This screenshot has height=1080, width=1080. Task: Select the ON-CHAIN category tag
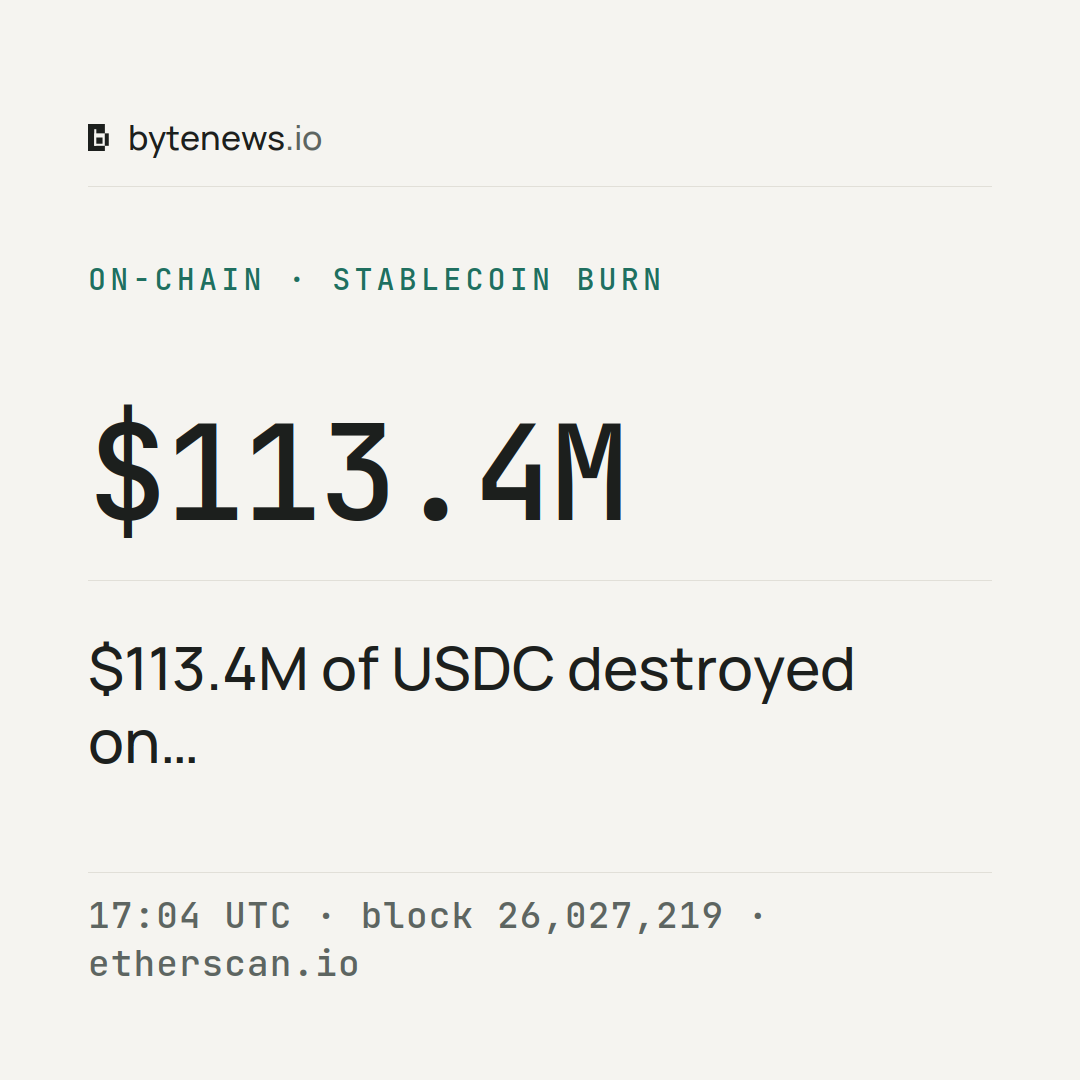(176, 280)
